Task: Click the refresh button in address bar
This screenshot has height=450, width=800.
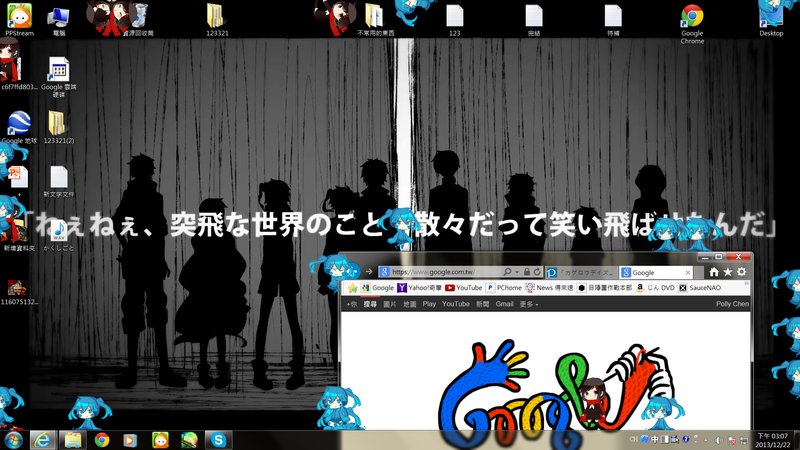Action: tap(537, 272)
